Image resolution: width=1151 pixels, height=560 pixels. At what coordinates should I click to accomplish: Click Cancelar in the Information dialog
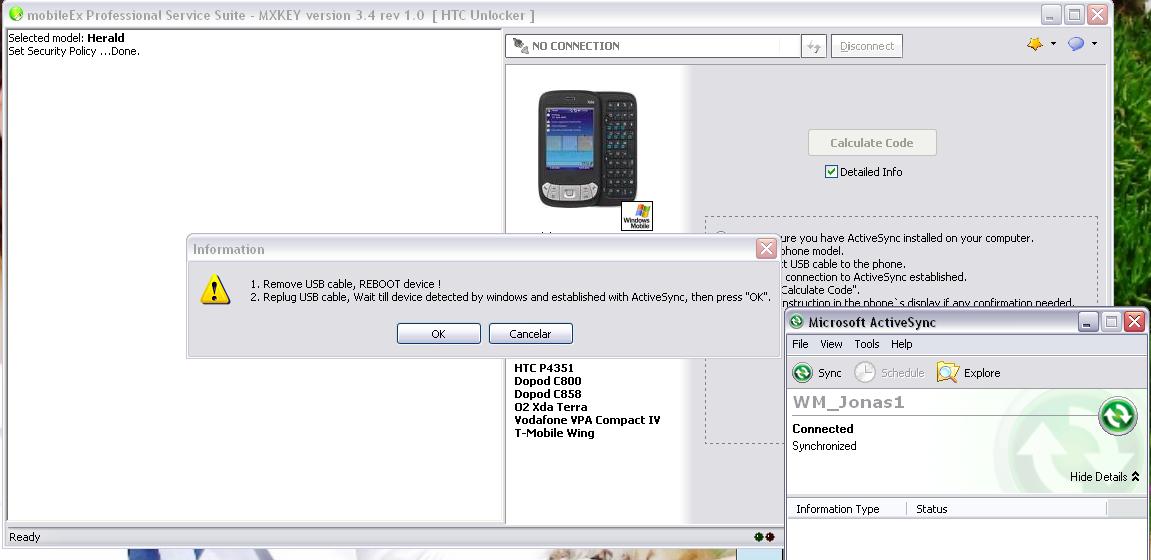point(530,333)
